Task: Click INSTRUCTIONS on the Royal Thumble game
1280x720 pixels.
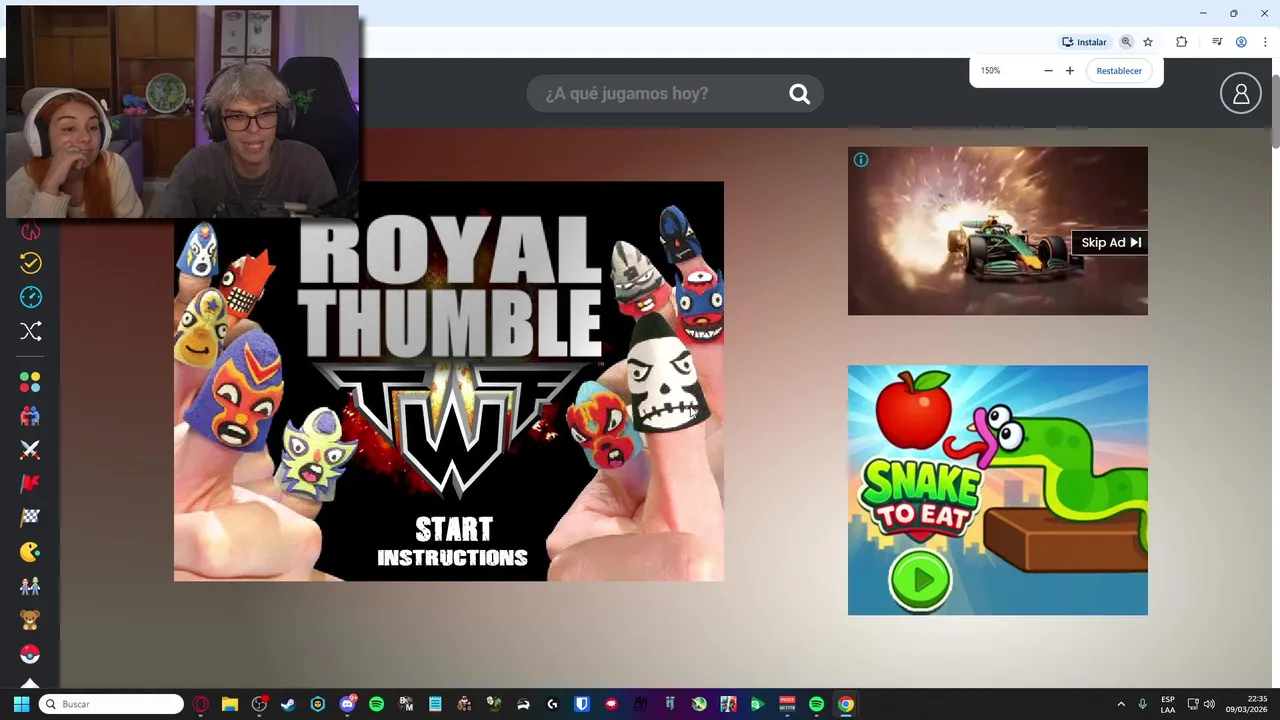Action: click(452, 558)
